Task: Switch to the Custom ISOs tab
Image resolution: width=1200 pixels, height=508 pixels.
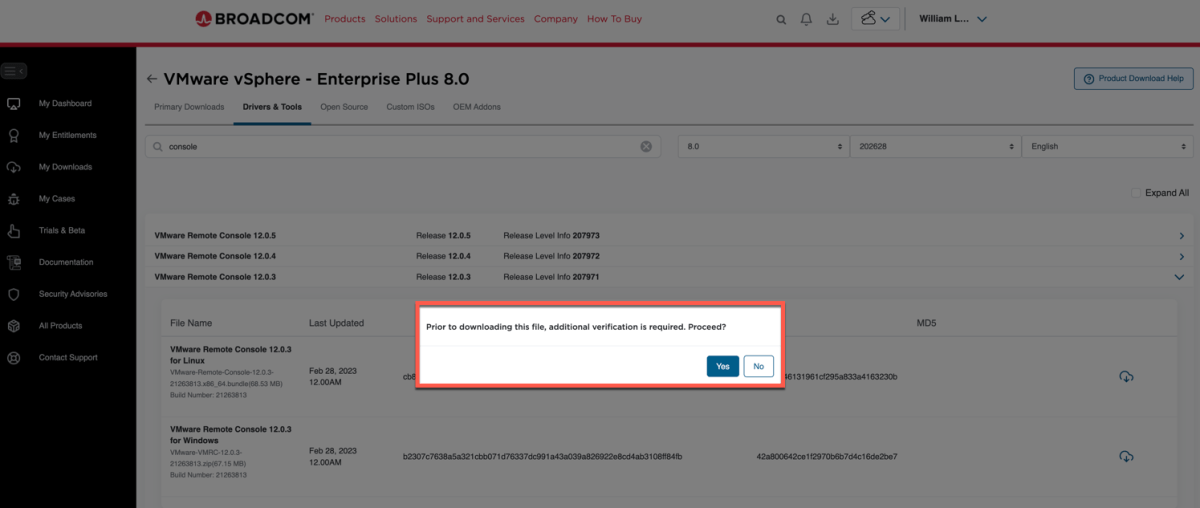Action: coord(410,107)
